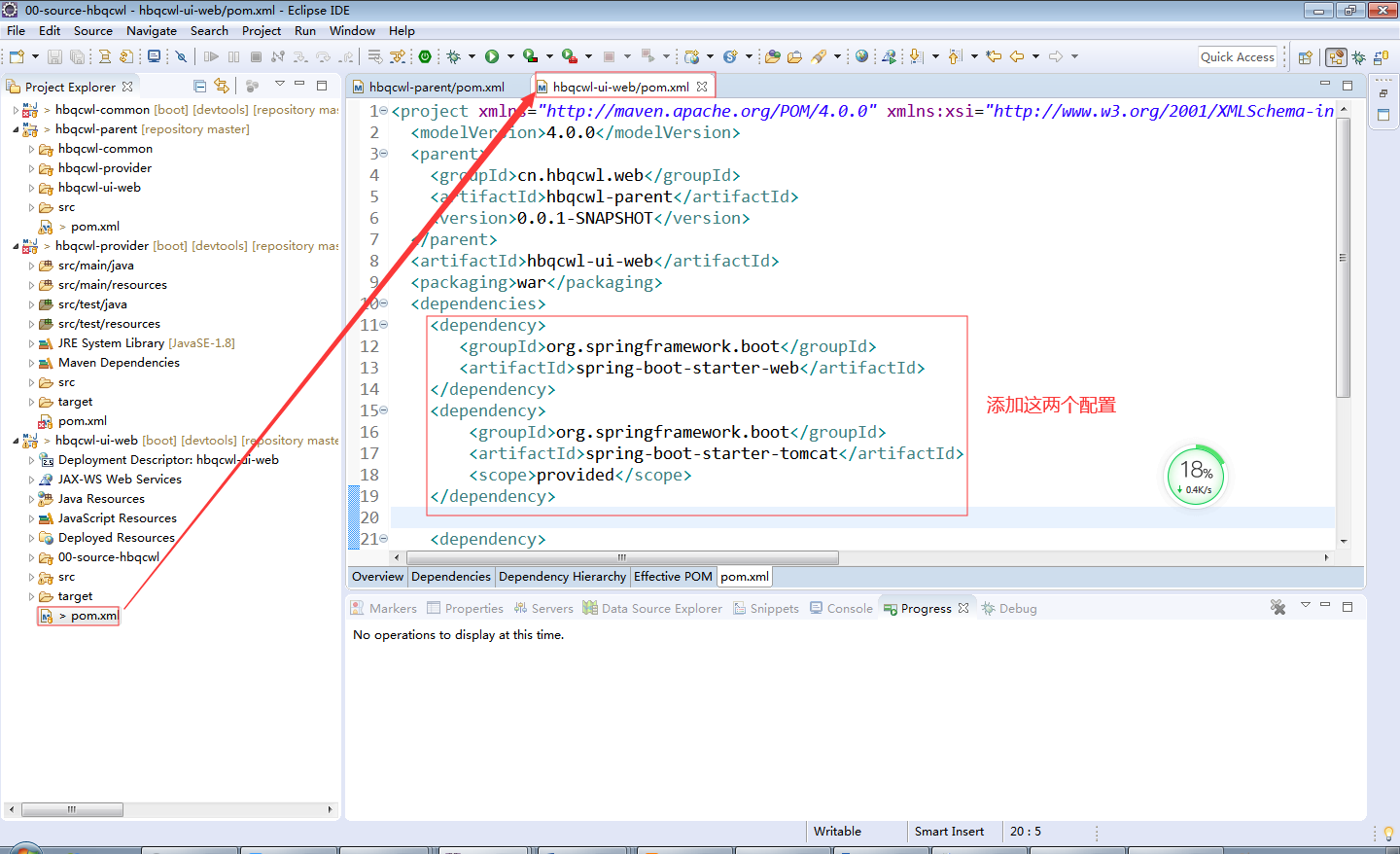Close the hbqcwl-ui-web/pom.xml editor tab
This screenshot has height=854, width=1400.
pos(702,87)
